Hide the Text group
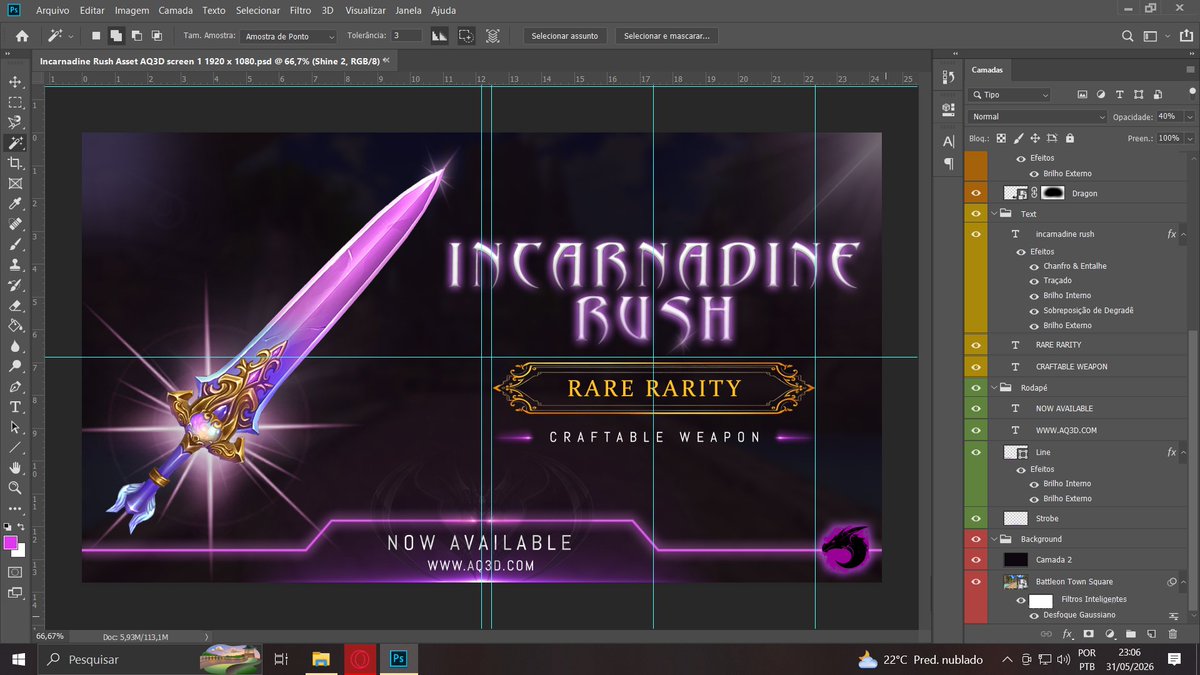1200x675 pixels. coord(976,214)
